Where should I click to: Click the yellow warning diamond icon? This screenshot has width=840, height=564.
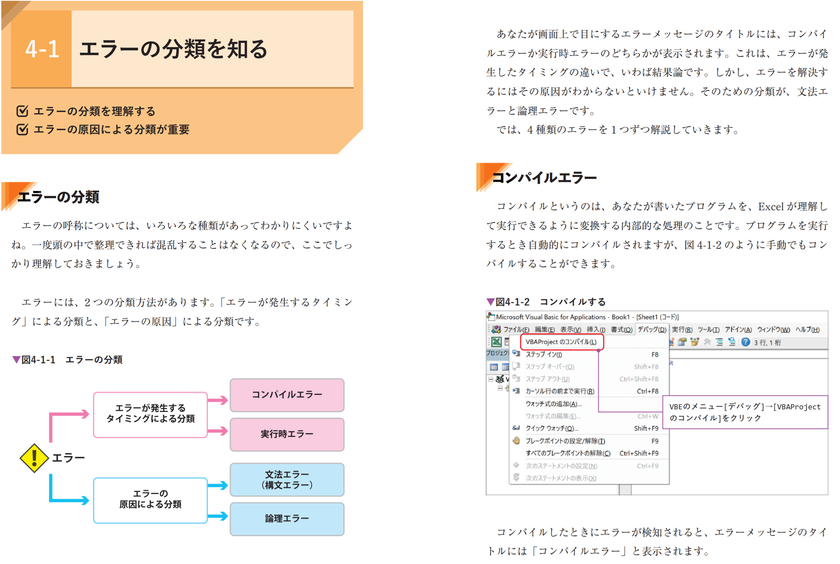34,458
